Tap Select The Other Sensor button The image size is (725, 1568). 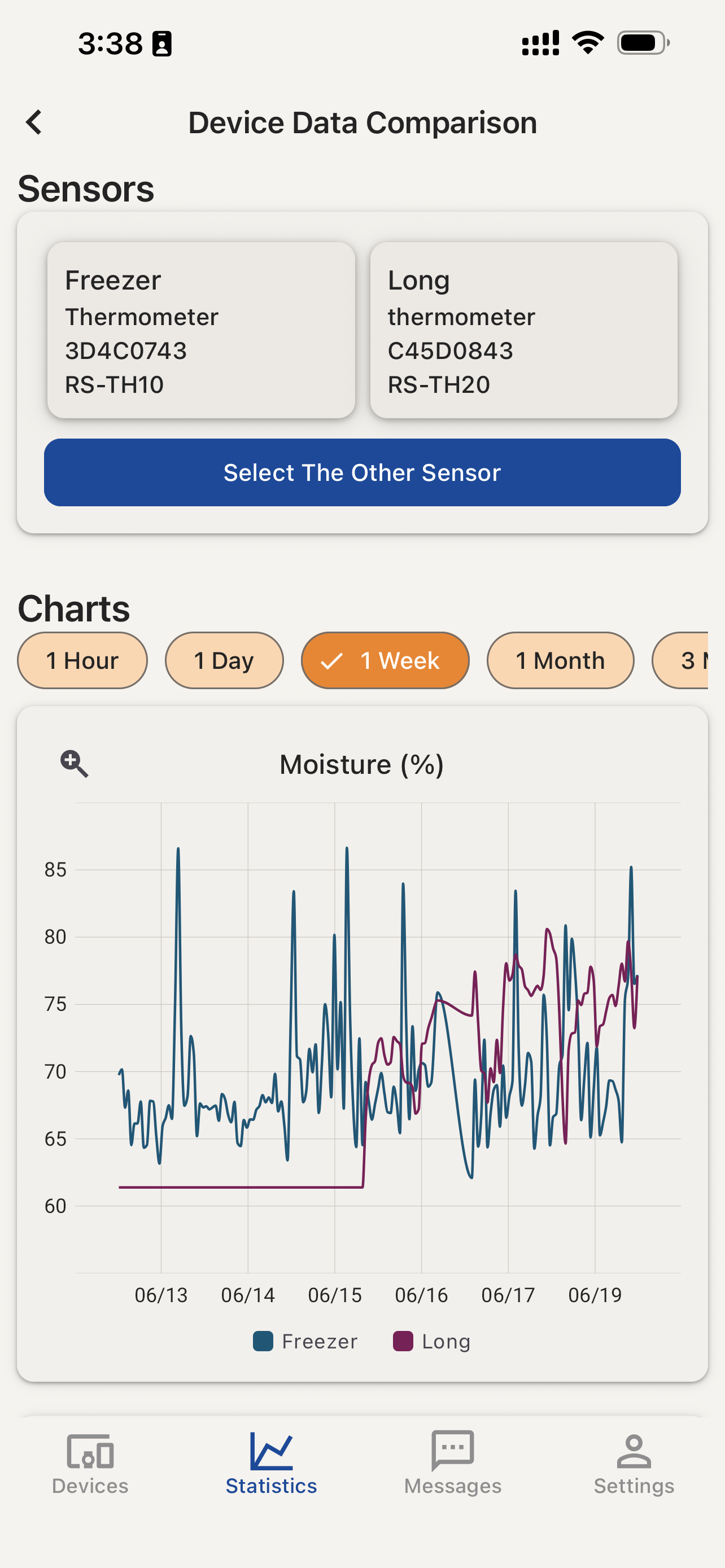362,472
